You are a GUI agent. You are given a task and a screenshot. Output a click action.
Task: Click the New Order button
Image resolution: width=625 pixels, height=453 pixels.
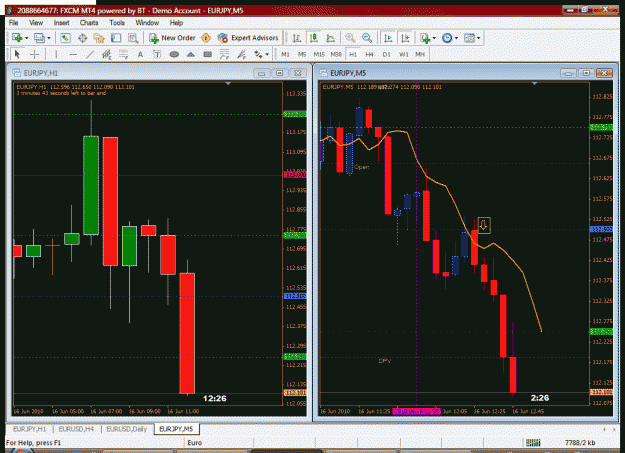point(172,38)
